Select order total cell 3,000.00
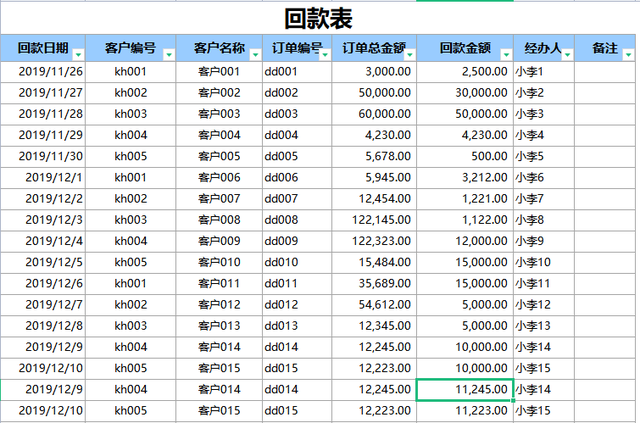640x423 pixels. click(374, 72)
